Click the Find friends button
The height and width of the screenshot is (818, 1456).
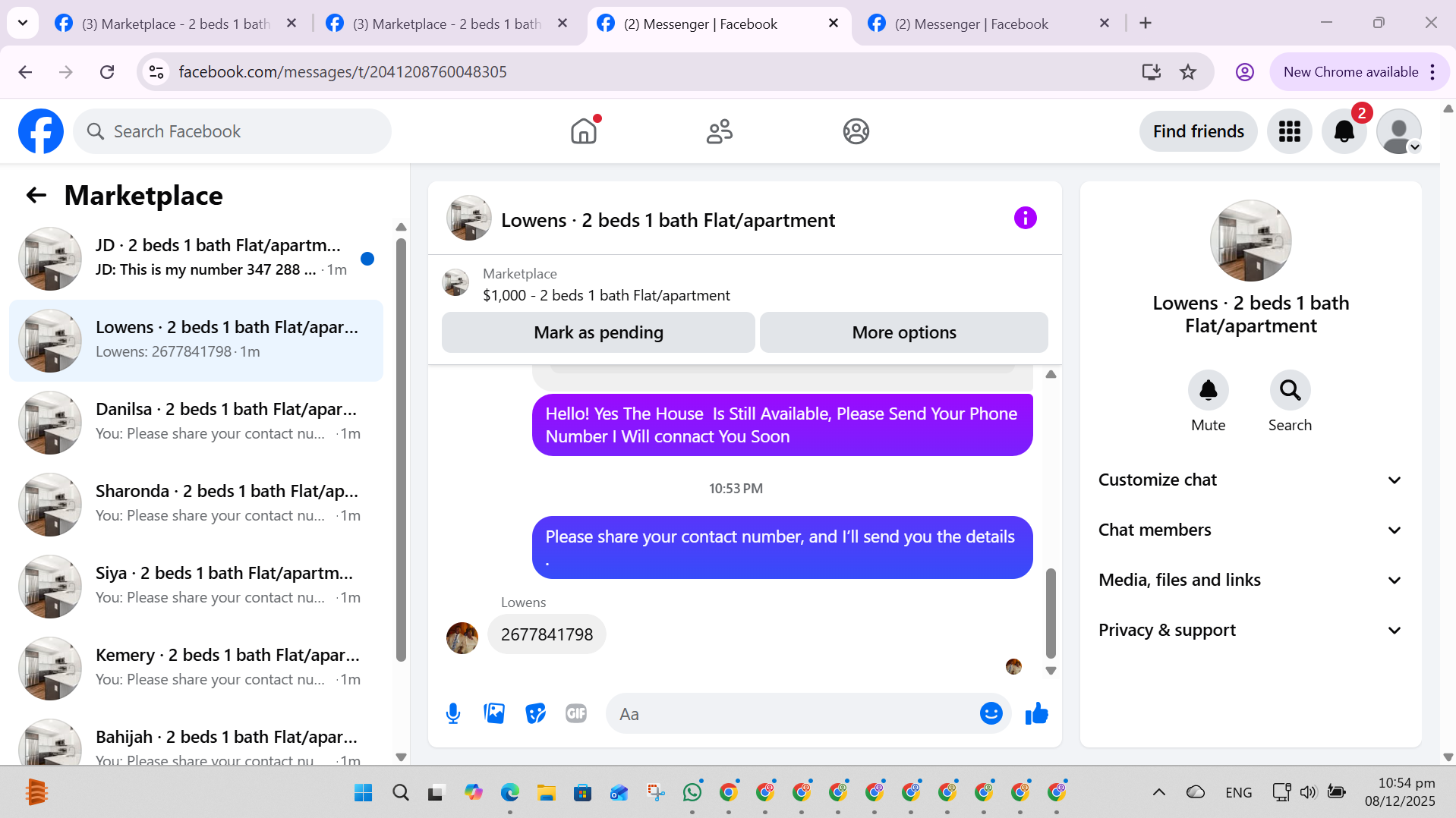(x=1198, y=131)
